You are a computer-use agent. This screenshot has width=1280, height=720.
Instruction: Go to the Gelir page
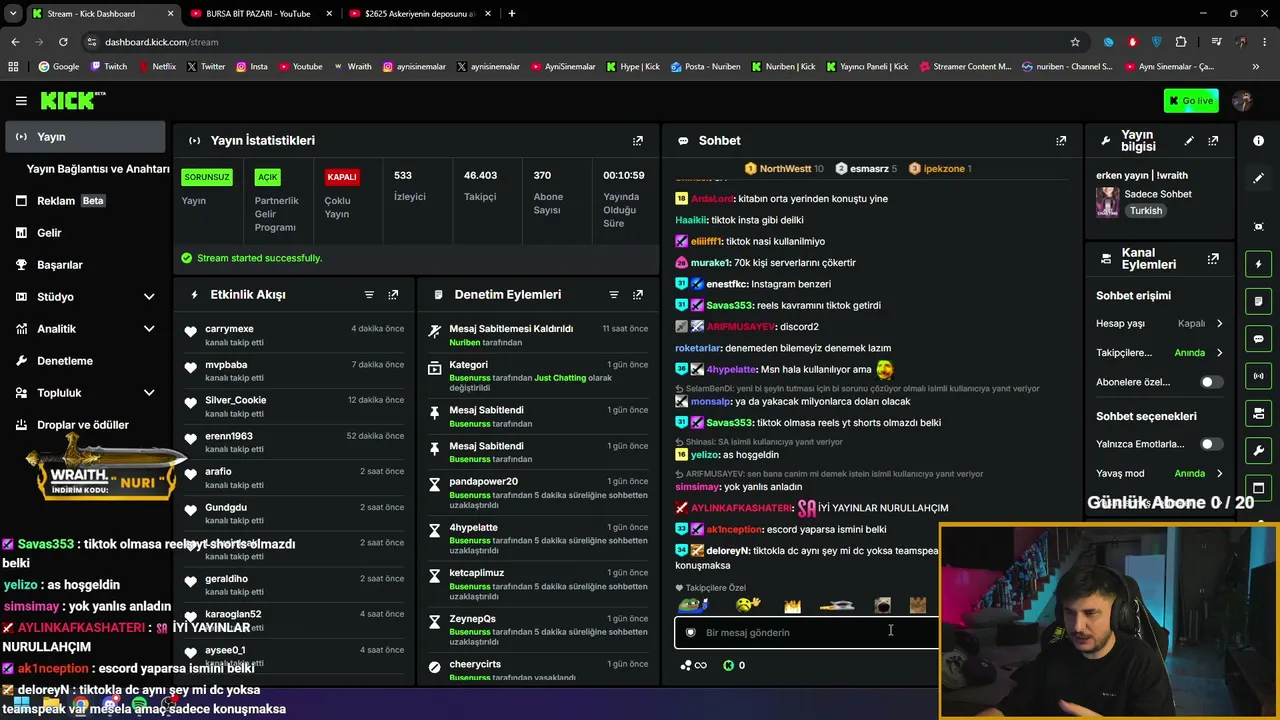click(x=85, y=233)
